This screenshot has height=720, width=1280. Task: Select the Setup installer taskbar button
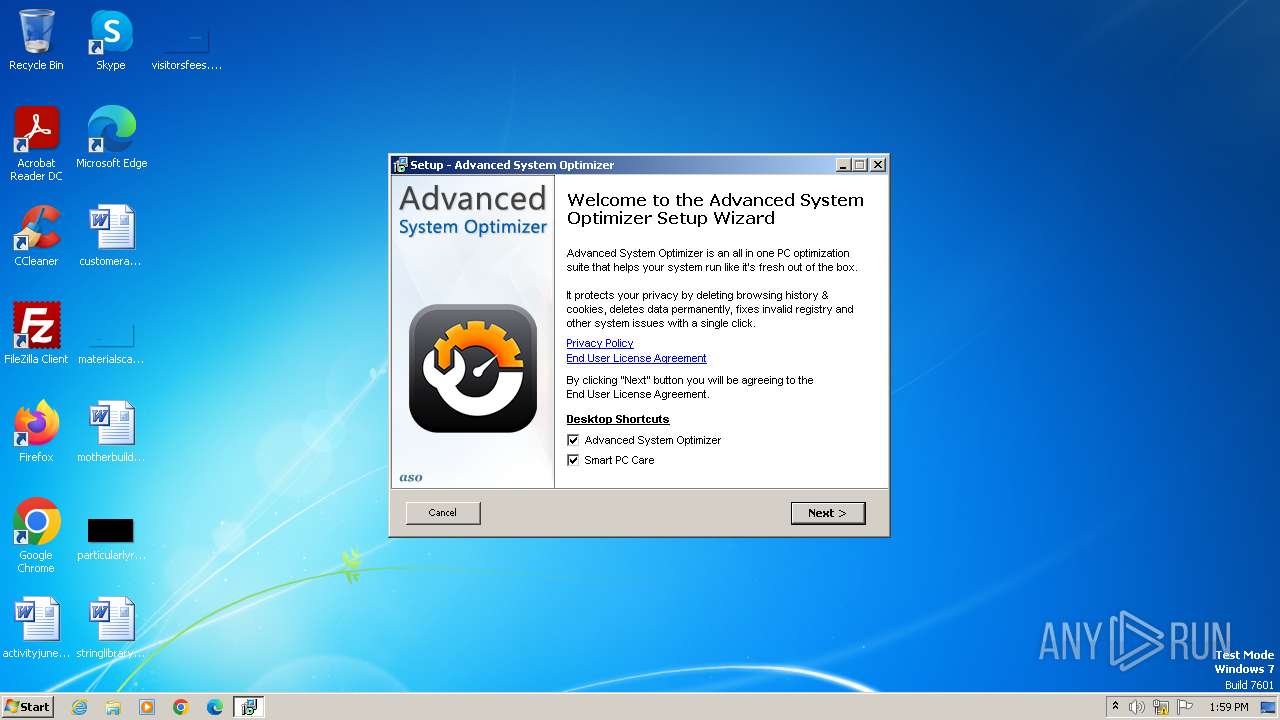(249, 707)
